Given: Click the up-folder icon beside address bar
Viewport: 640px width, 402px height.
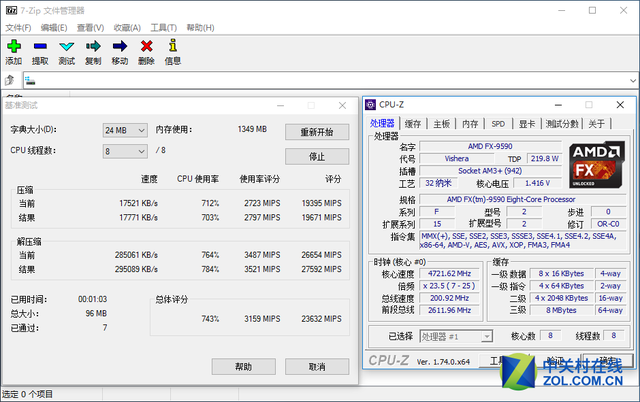Looking at the screenshot, I should coord(9,80).
